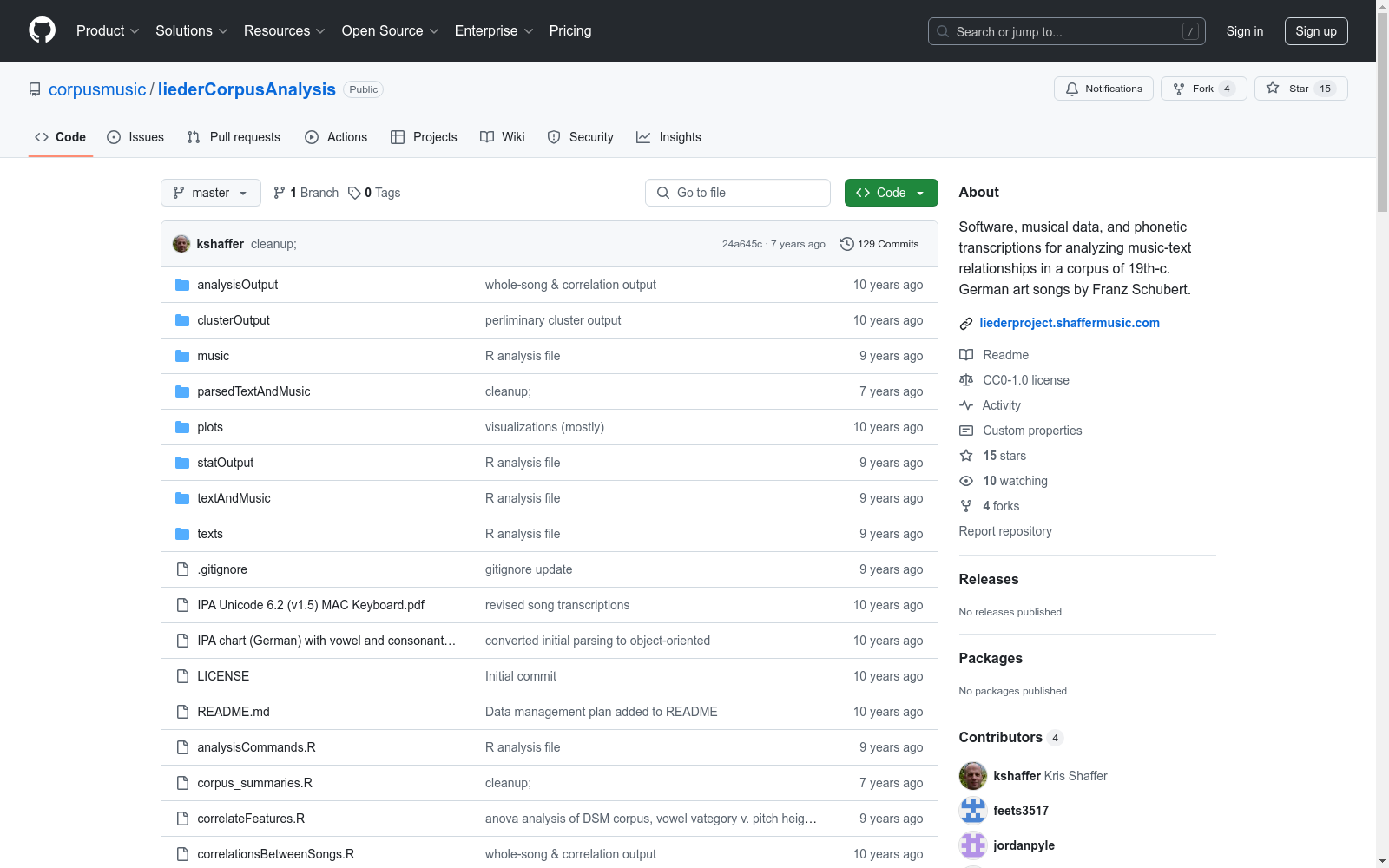Click the Activity pulse icon
Viewport: 1389px width, 868px height.
pyautogui.click(x=966, y=405)
